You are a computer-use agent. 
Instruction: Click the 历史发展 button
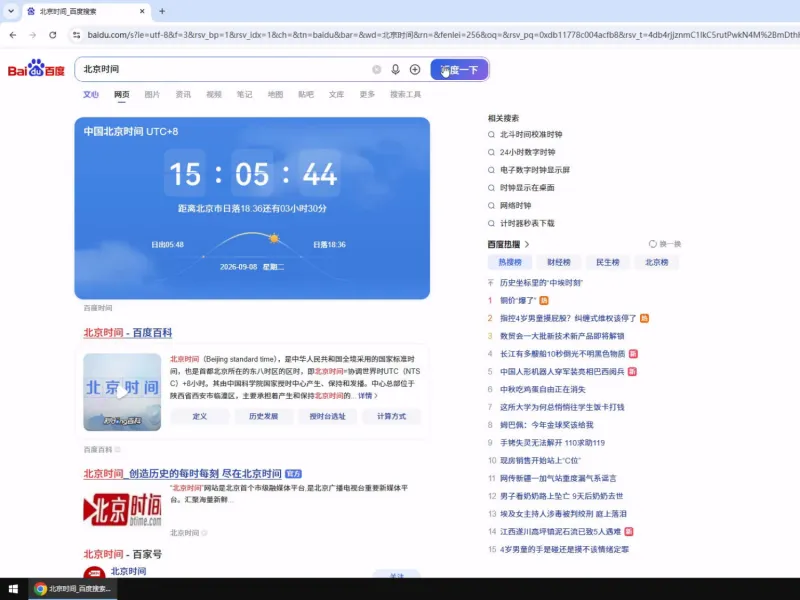263,416
